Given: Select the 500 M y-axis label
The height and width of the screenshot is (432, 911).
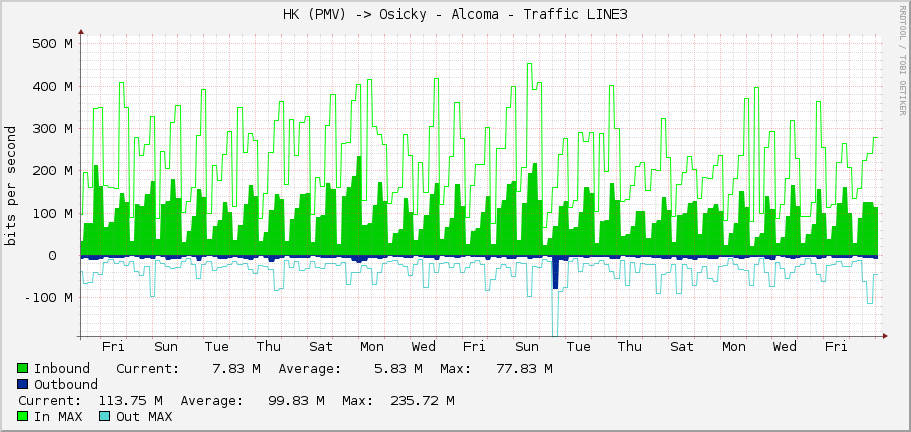Looking at the screenshot, I should click(52, 44).
